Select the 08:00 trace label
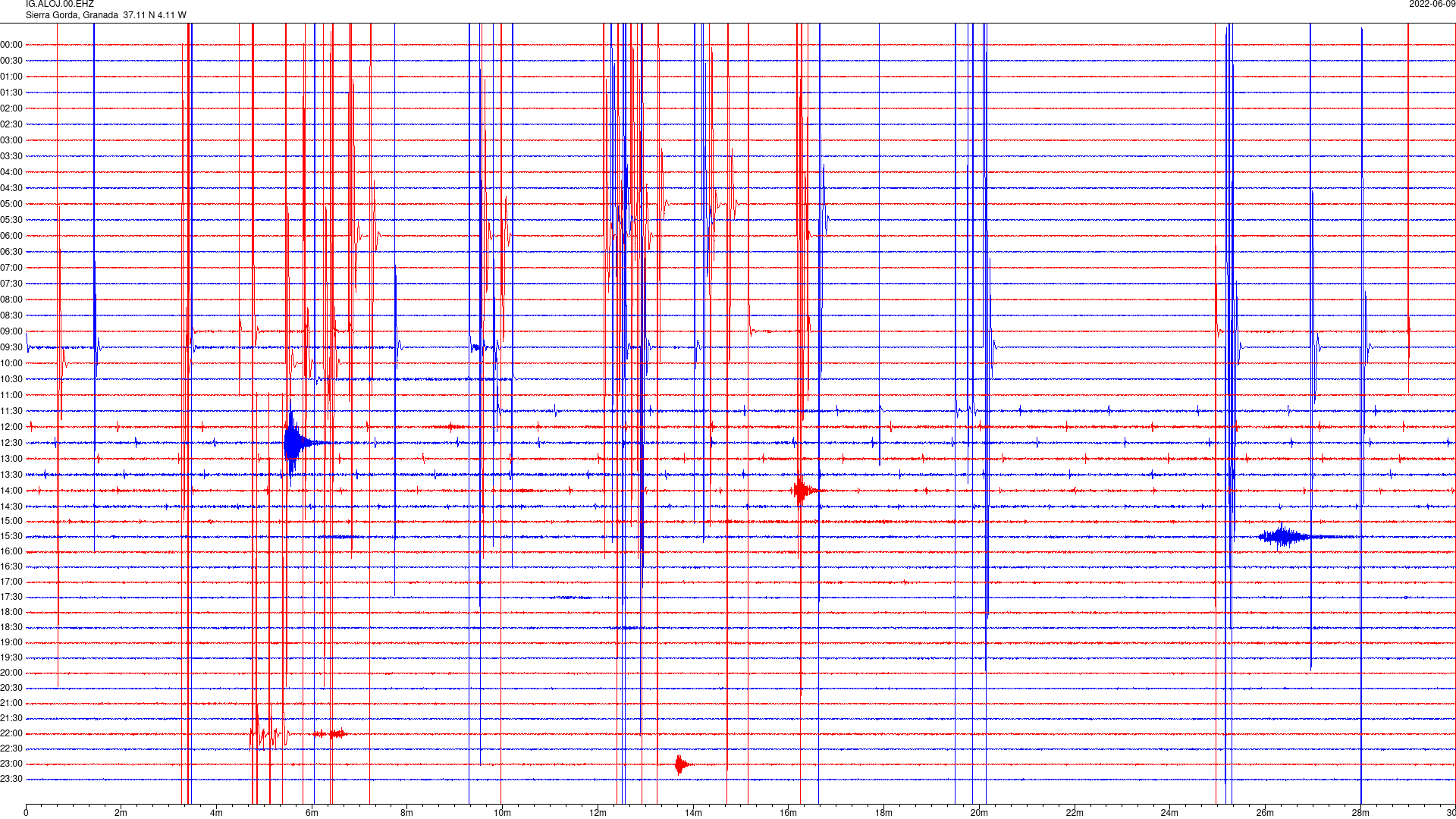The height and width of the screenshot is (819, 1456). pos(11,300)
